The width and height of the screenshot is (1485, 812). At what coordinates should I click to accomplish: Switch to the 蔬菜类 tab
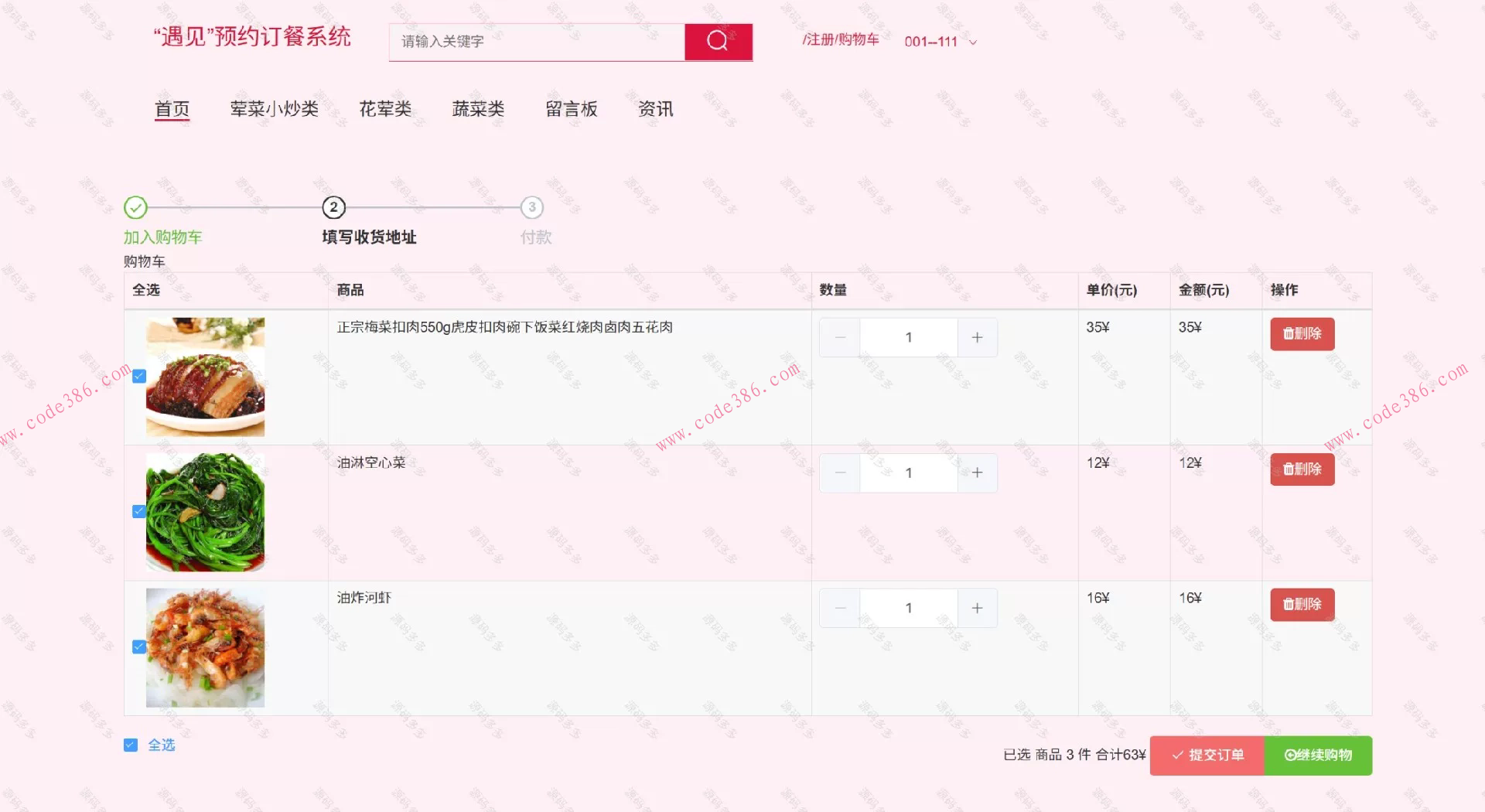[x=478, y=109]
